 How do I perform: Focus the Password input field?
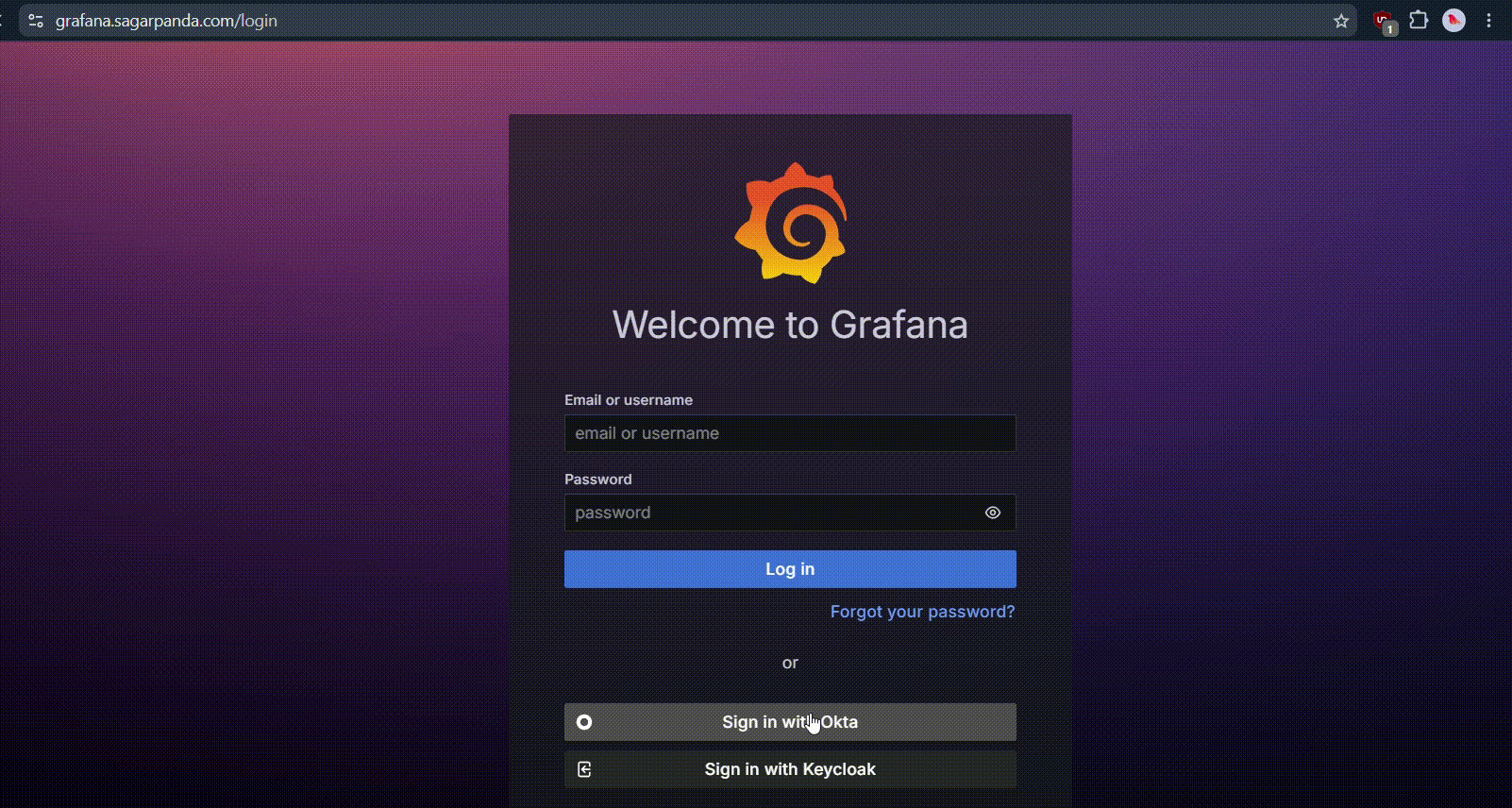click(790, 513)
